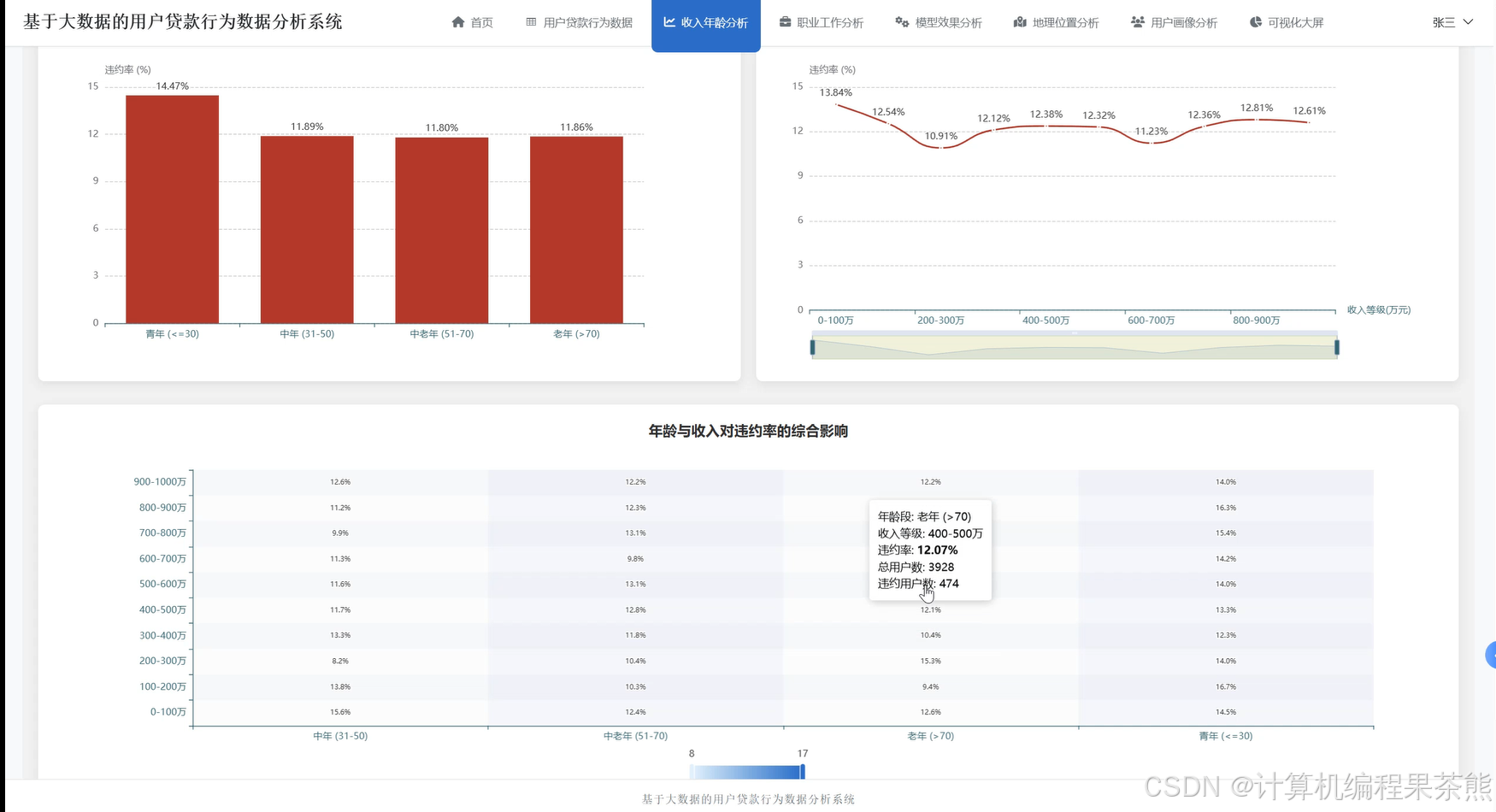
Task: Click the 12.36% point on the line chart
Action: (1204, 127)
